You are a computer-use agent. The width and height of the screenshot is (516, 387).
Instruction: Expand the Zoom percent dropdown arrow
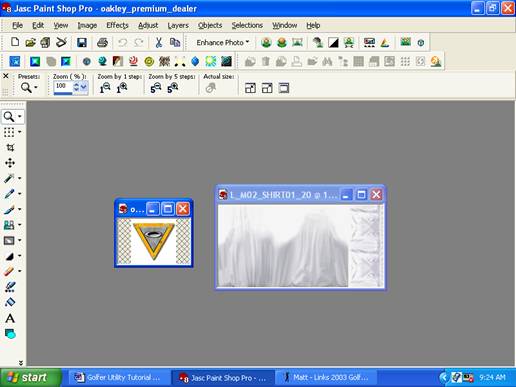(x=84, y=87)
